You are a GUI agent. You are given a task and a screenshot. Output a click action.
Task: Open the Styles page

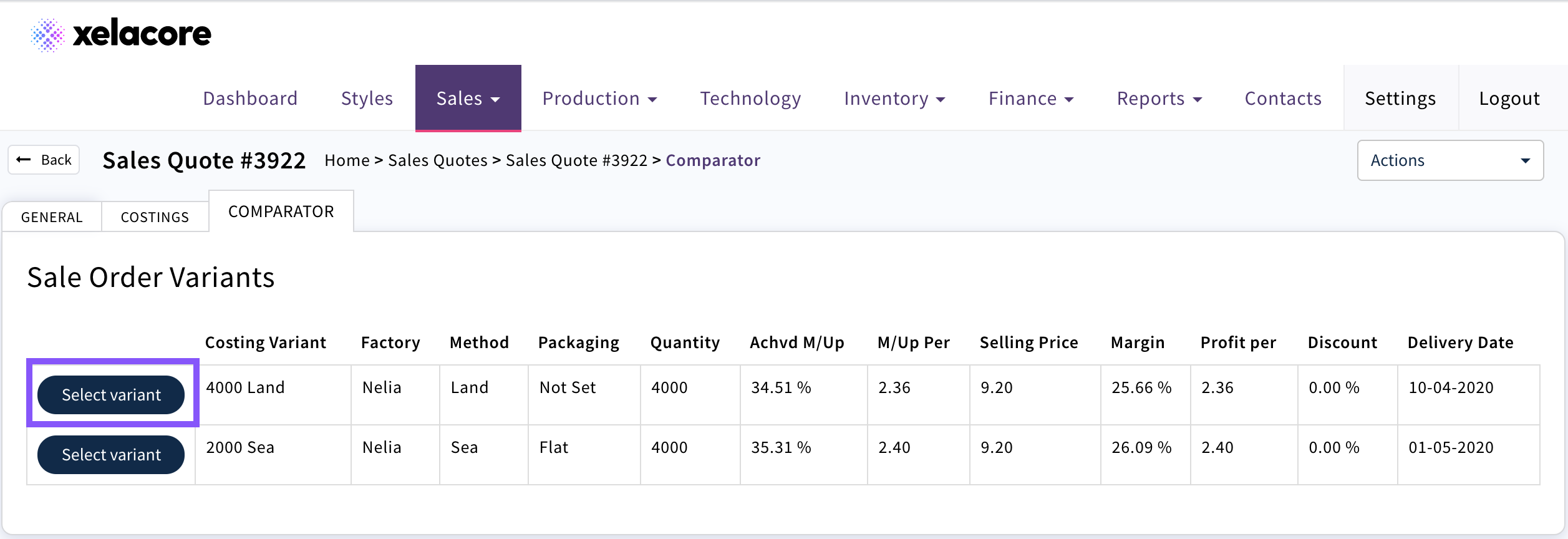(x=367, y=99)
